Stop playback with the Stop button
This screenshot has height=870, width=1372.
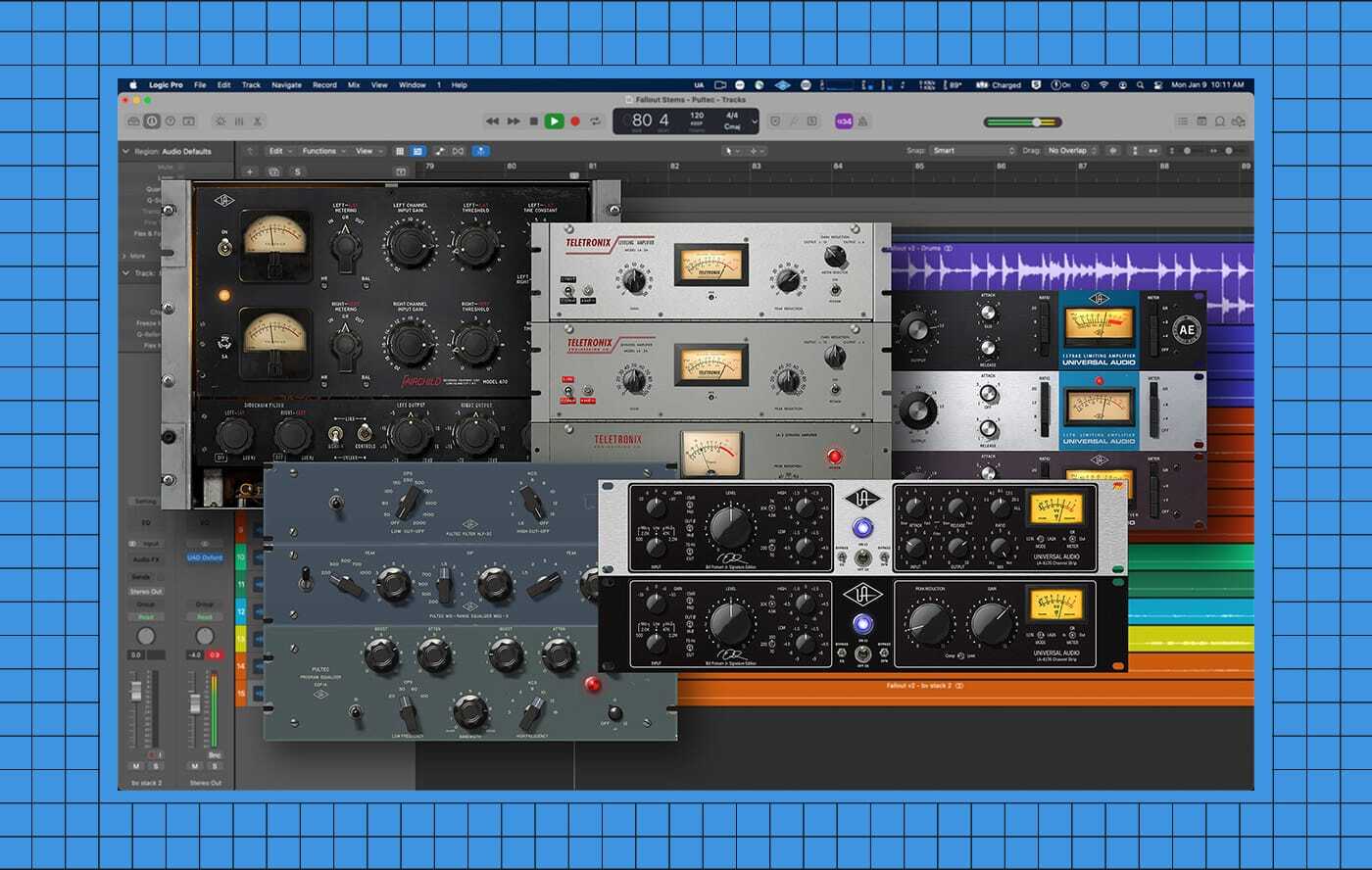(534, 121)
